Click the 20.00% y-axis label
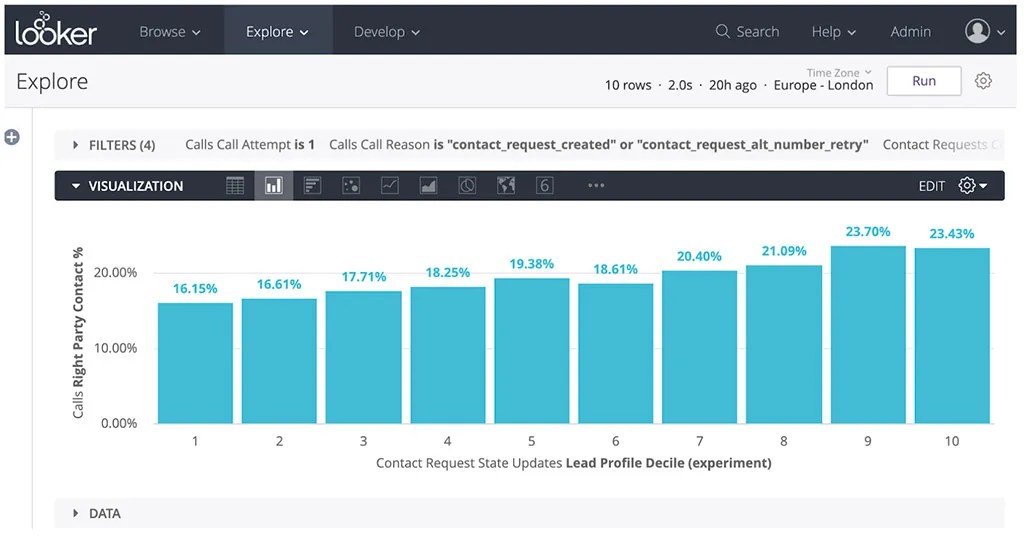Image resolution: width=1024 pixels, height=542 pixels. (116, 272)
